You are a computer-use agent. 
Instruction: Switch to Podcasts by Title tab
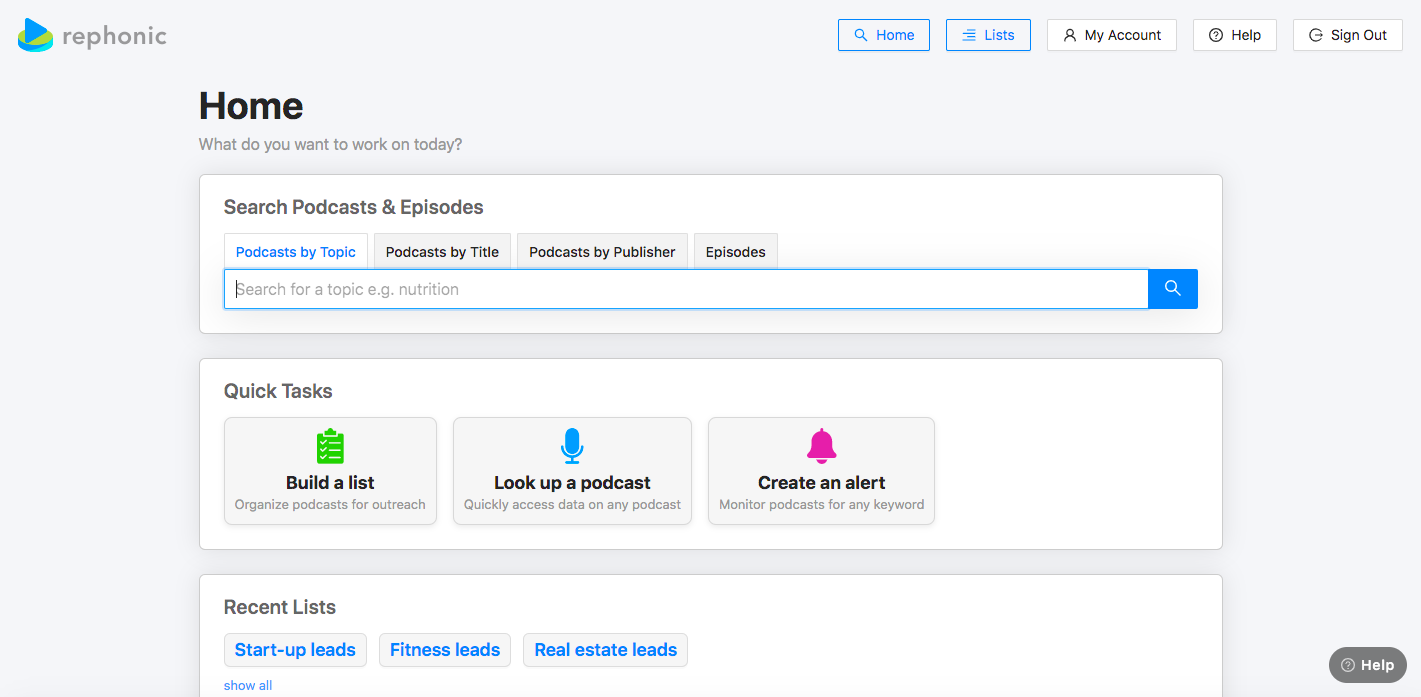tap(442, 252)
